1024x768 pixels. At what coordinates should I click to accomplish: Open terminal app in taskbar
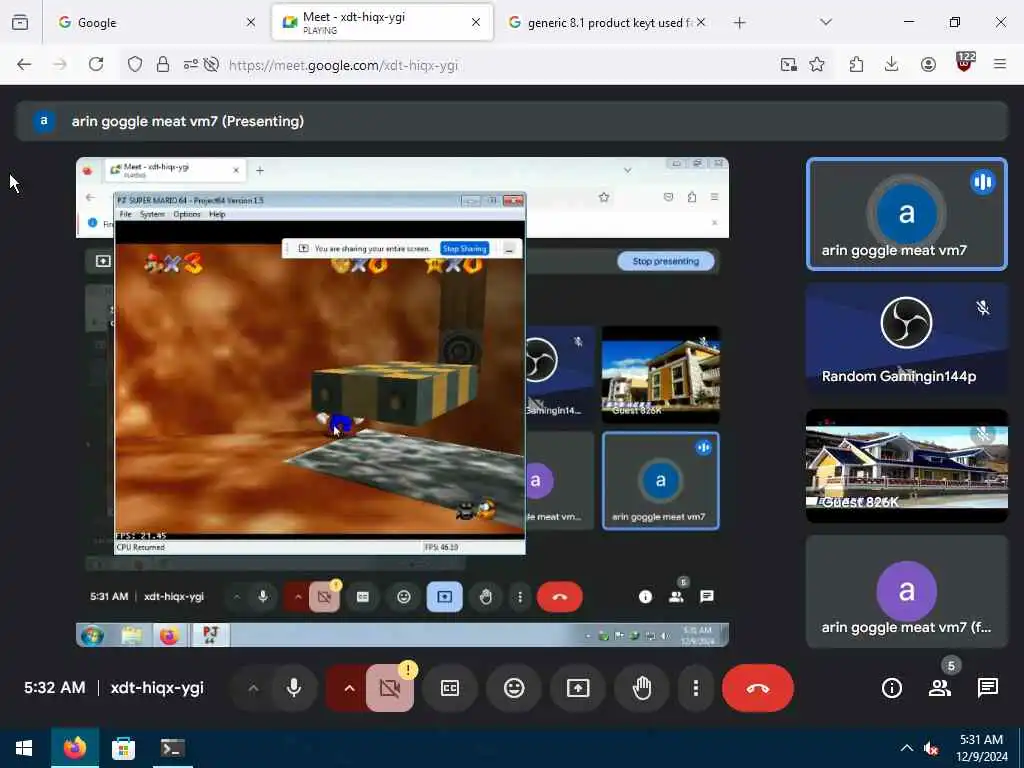click(x=173, y=748)
